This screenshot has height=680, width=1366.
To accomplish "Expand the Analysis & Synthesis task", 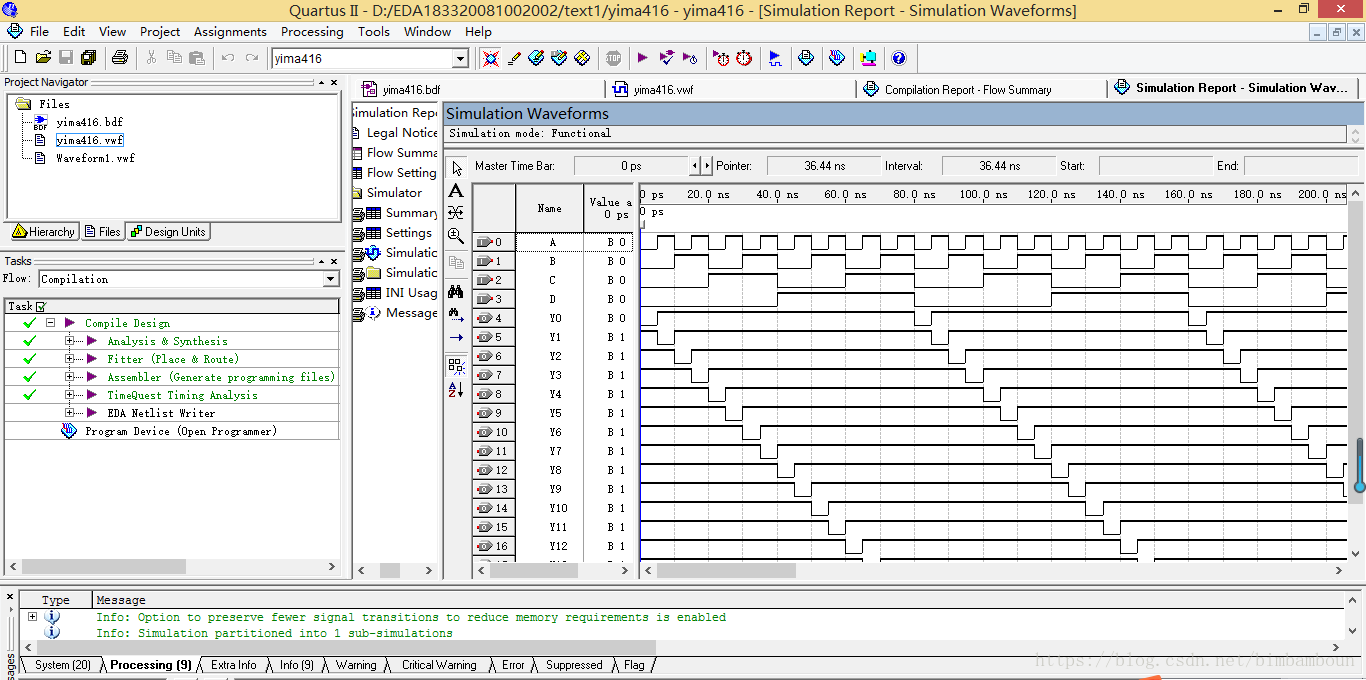I will pos(70,341).
